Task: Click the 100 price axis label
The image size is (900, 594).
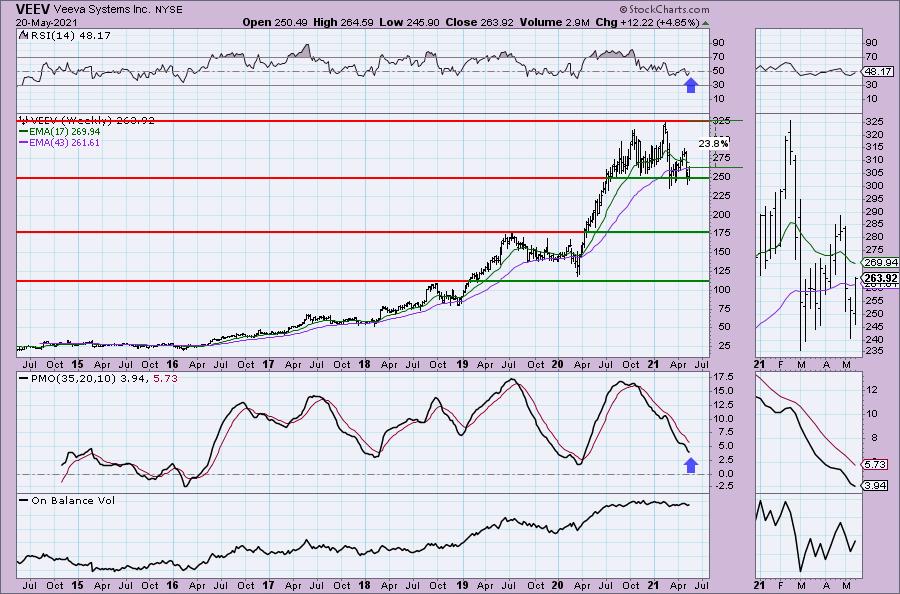Action: [x=721, y=290]
